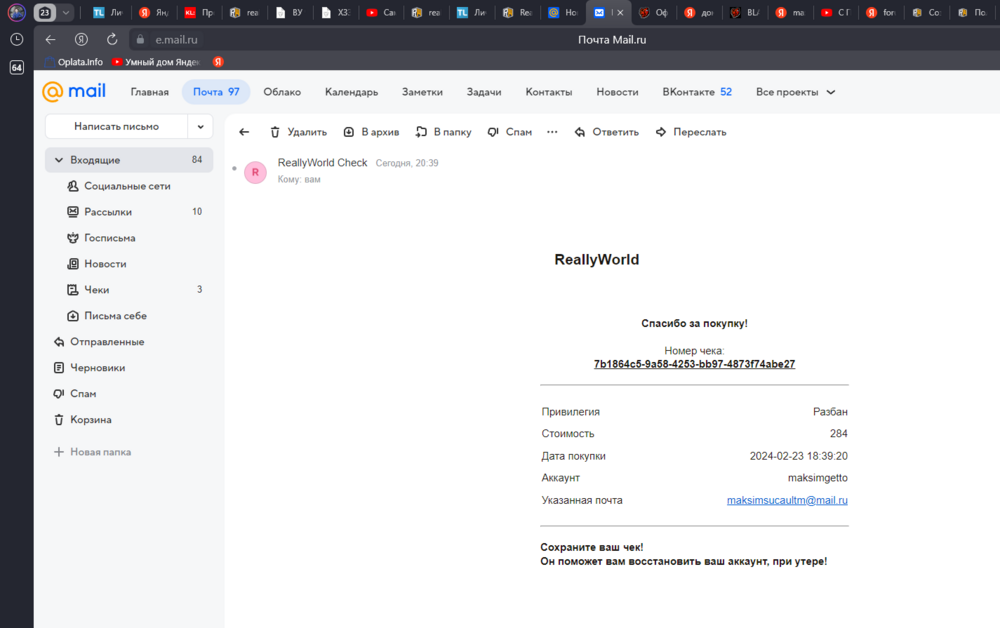The height and width of the screenshot is (628, 1000).
Task: Toggle the unread dot beside the sender
Action: [x=235, y=168]
